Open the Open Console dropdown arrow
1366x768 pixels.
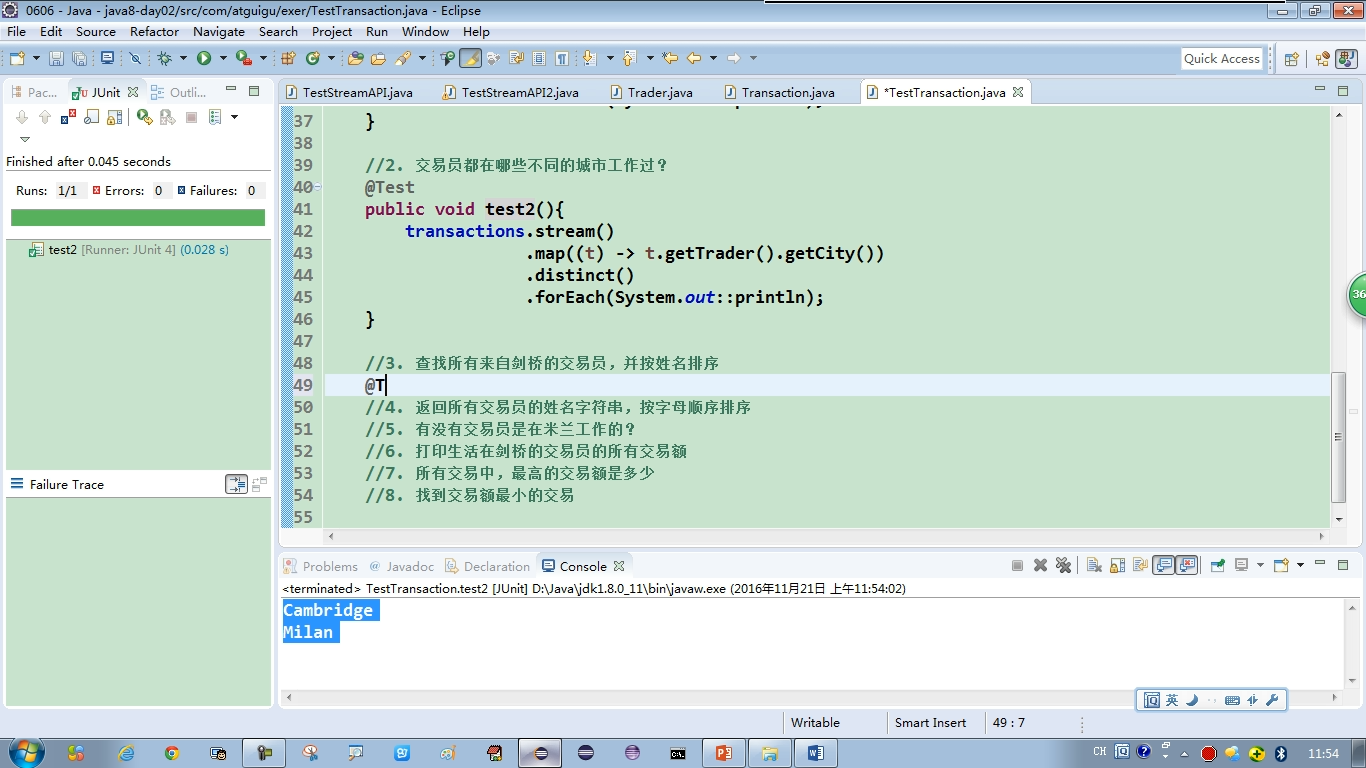coord(1300,566)
